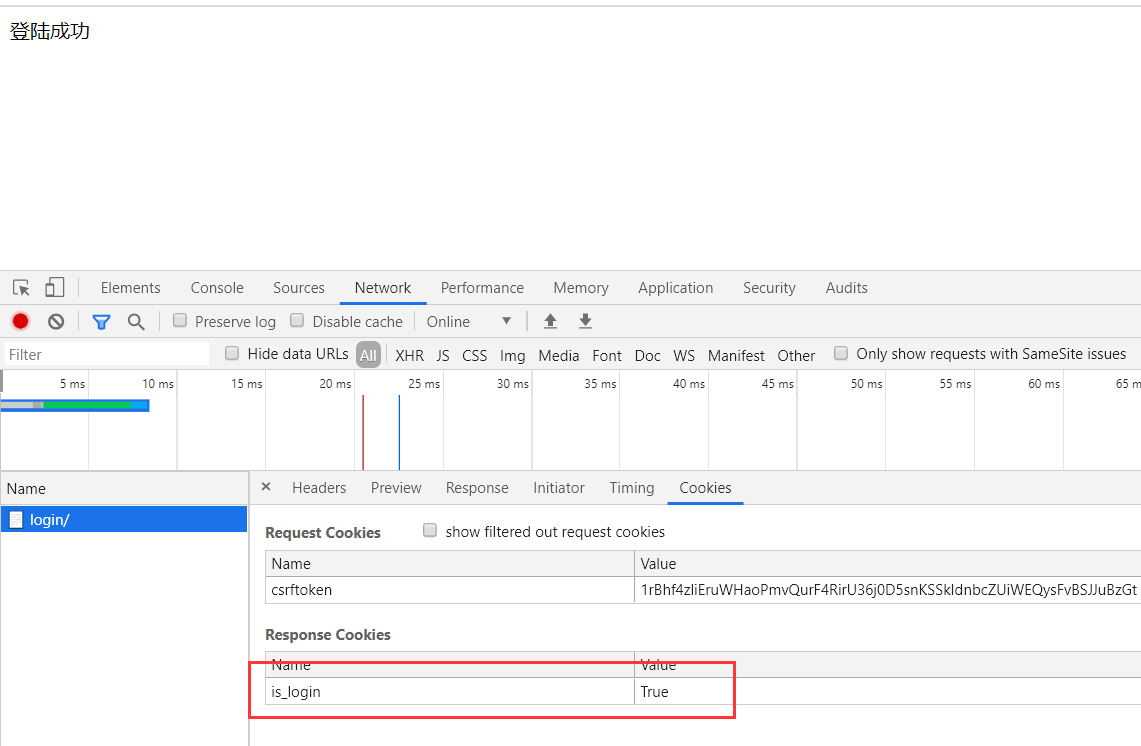Select the login/ document icon
Viewport: 1141px width, 746px height.
click(x=16, y=520)
